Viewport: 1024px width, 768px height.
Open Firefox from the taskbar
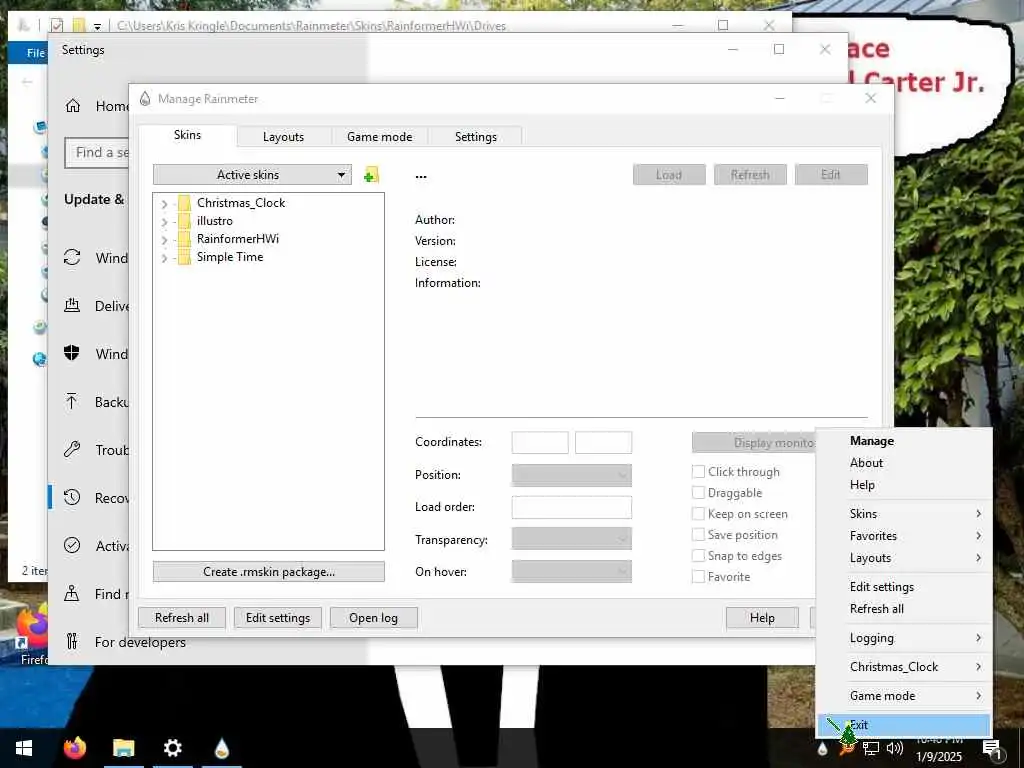75,748
